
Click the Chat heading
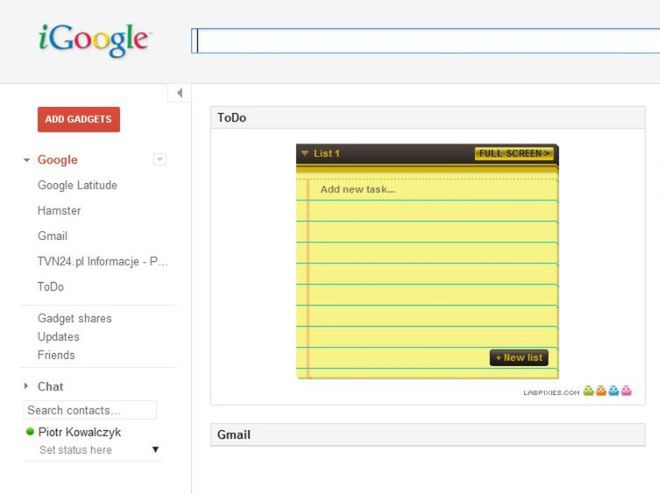[x=50, y=386]
